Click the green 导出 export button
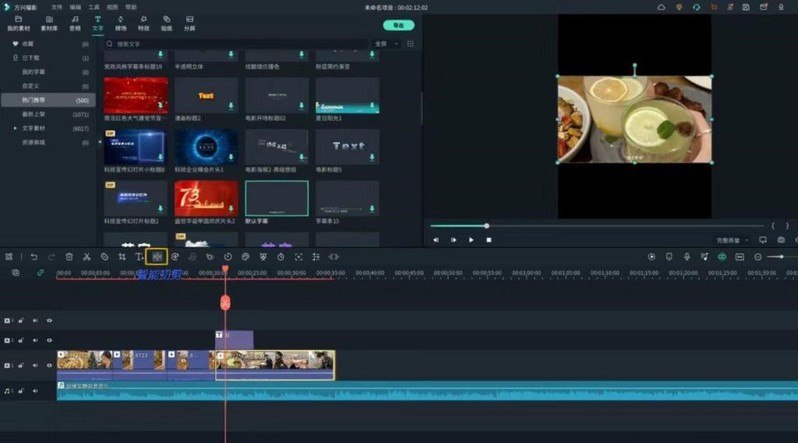 pyautogui.click(x=398, y=25)
